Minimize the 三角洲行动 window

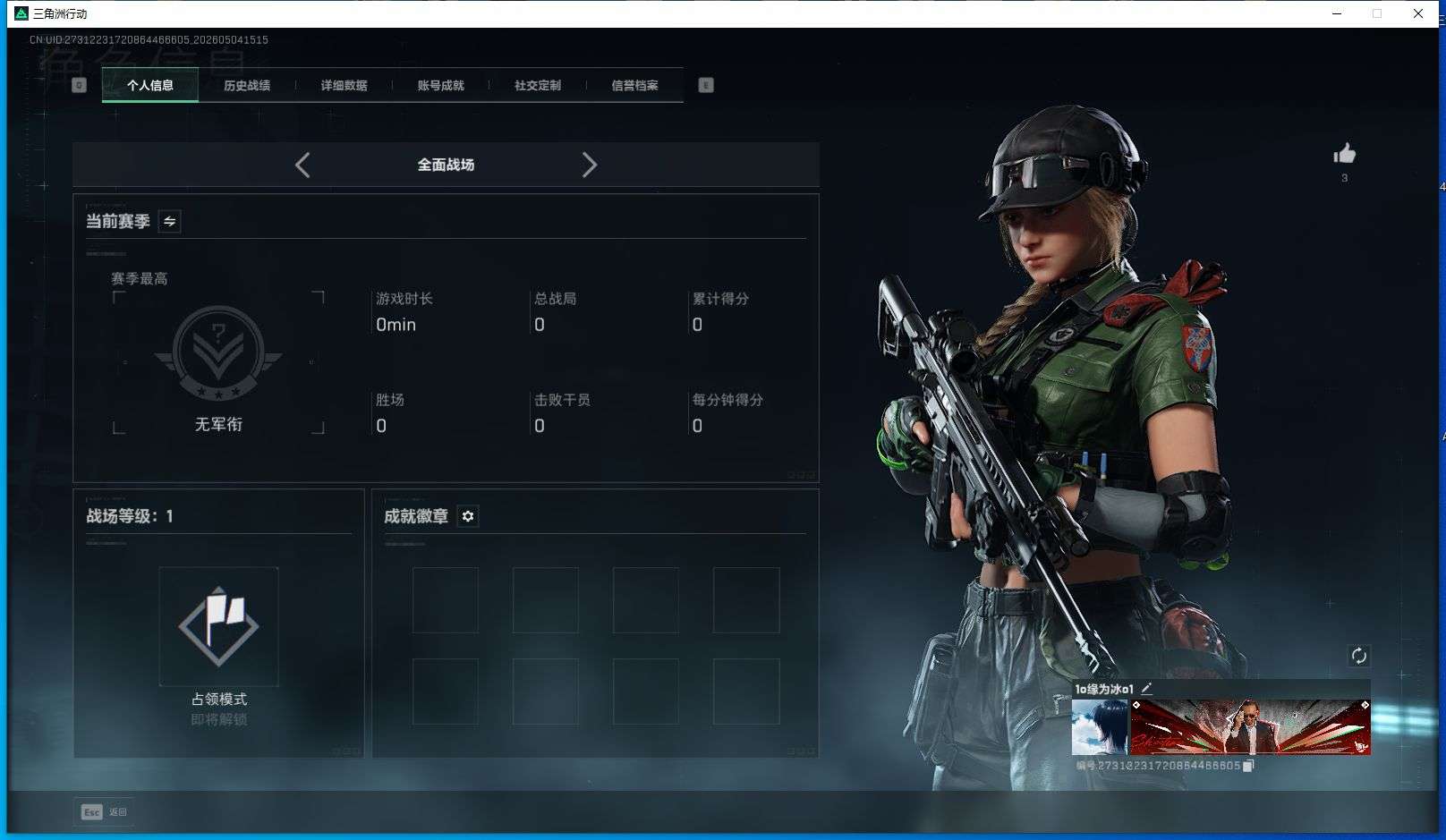click(x=1337, y=13)
